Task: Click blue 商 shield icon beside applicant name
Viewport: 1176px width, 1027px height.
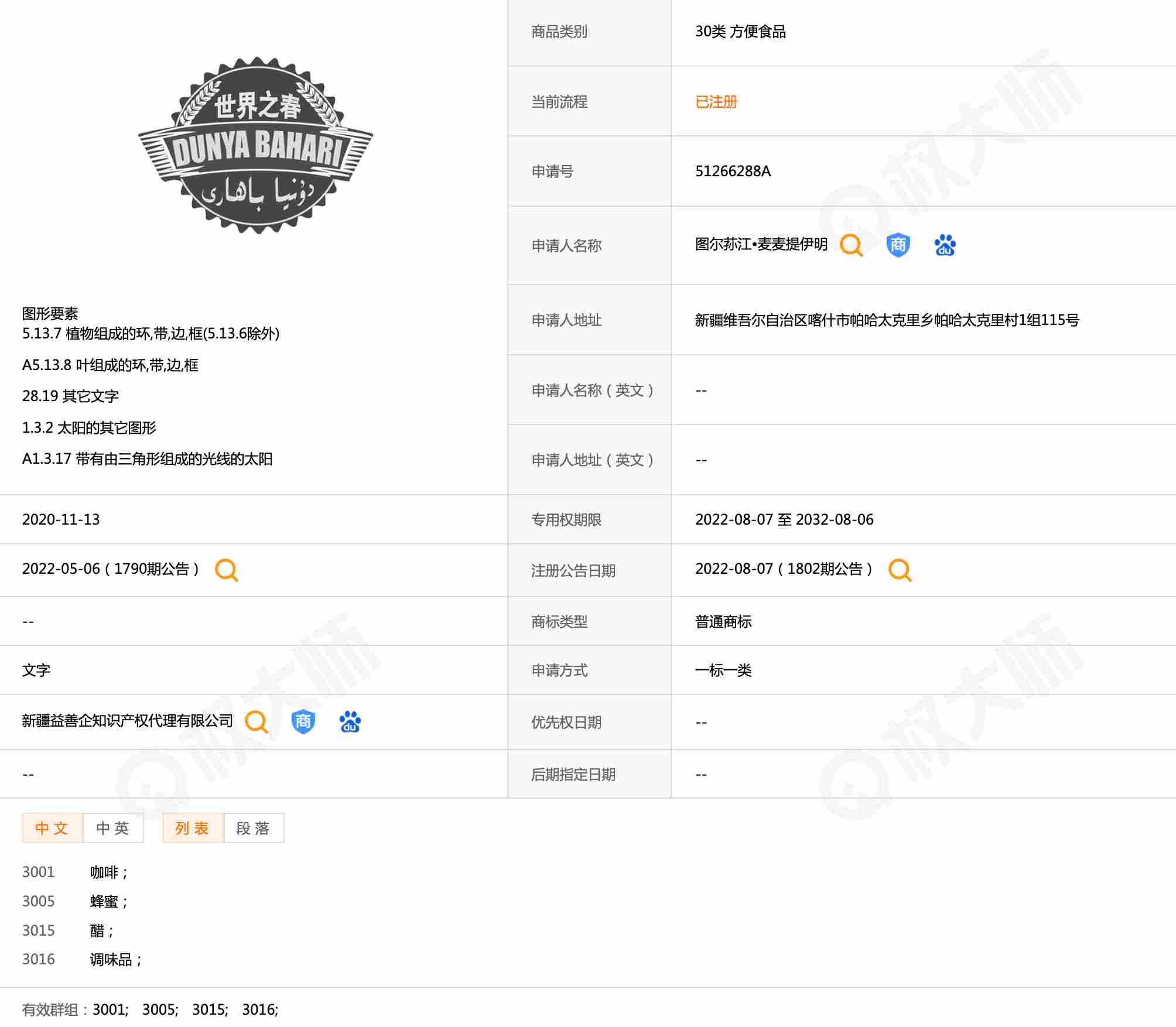Action: pos(898,245)
